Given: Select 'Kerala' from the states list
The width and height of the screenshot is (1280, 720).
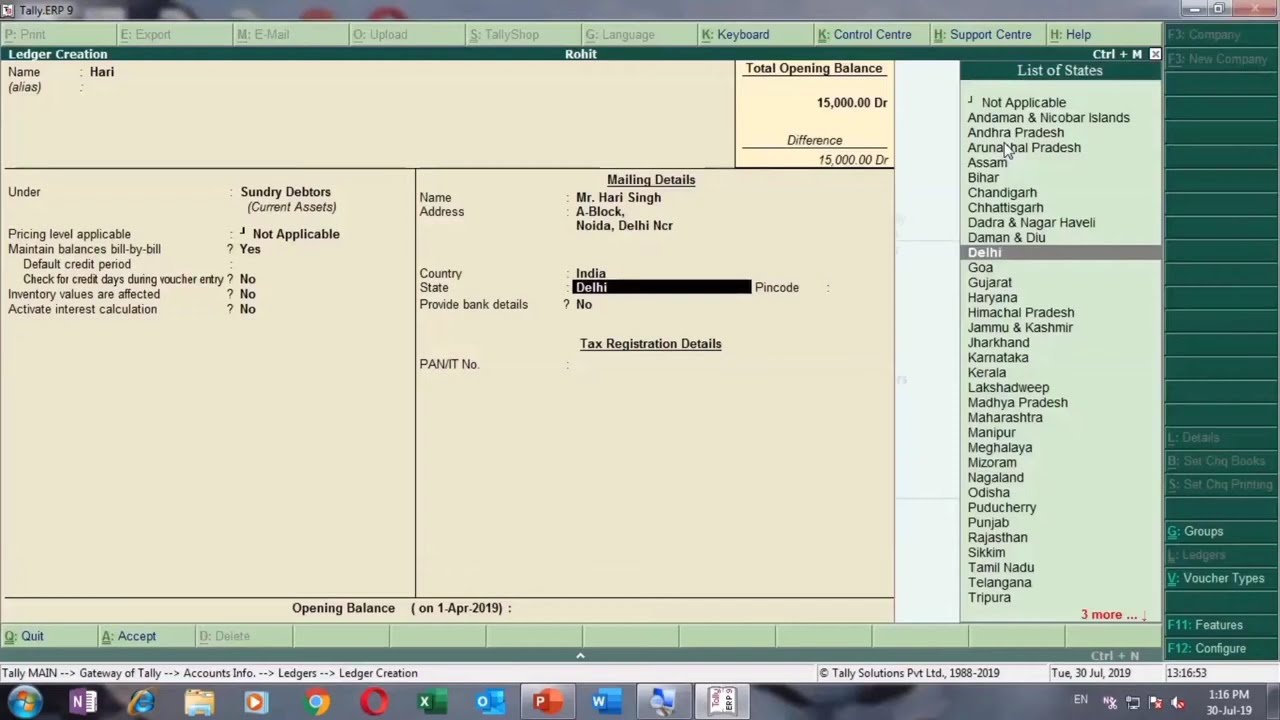Looking at the screenshot, I should (987, 372).
